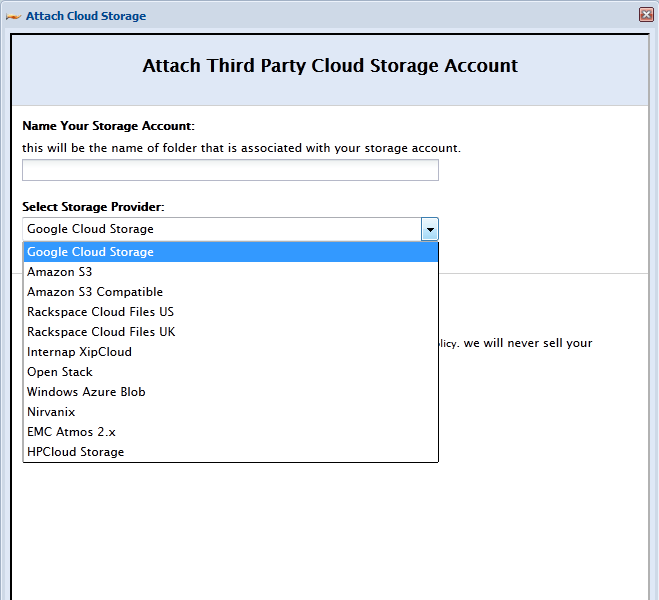Select Windows Azure Blob option

[x=231, y=392]
